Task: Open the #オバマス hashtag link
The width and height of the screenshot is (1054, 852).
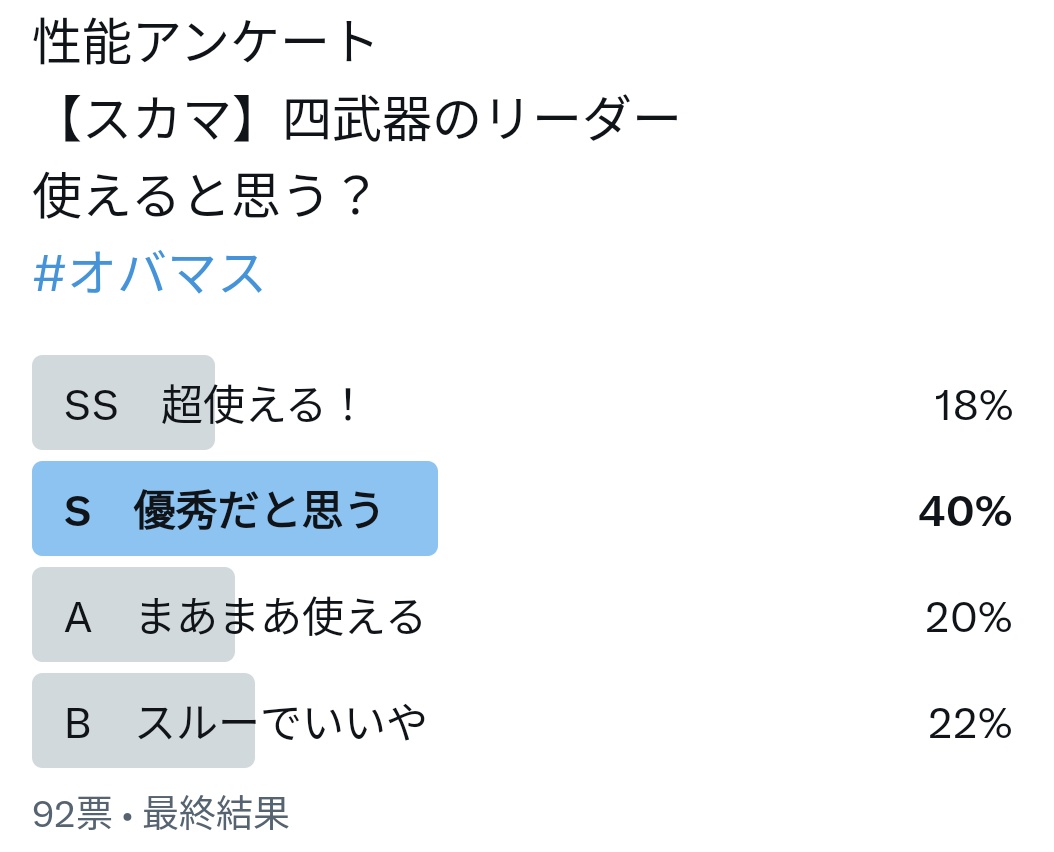Action: (x=148, y=273)
